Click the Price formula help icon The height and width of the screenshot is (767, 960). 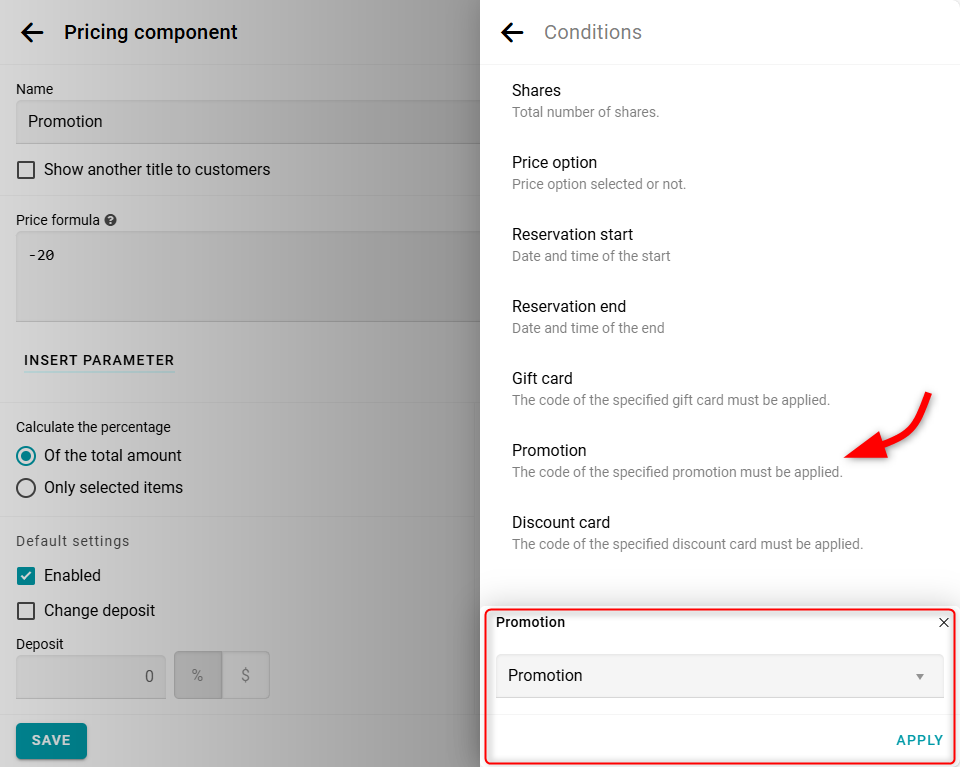[x=111, y=220]
